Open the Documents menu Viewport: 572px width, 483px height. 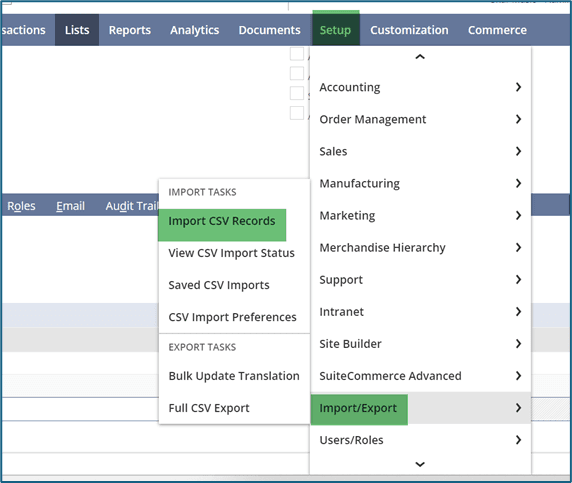coord(270,30)
